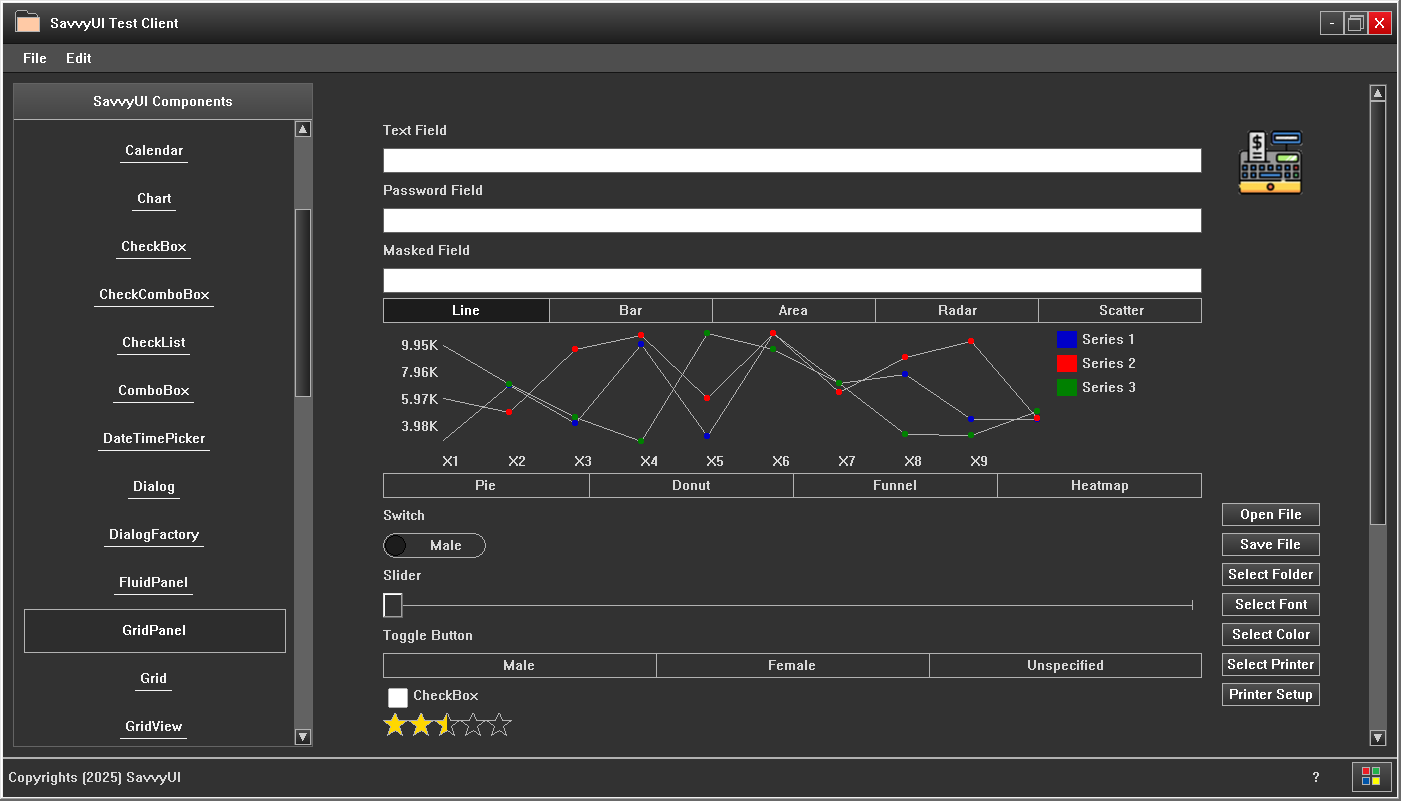The image size is (1401, 801).
Task: Select the Female toggle button
Action: click(x=792, y=665)
